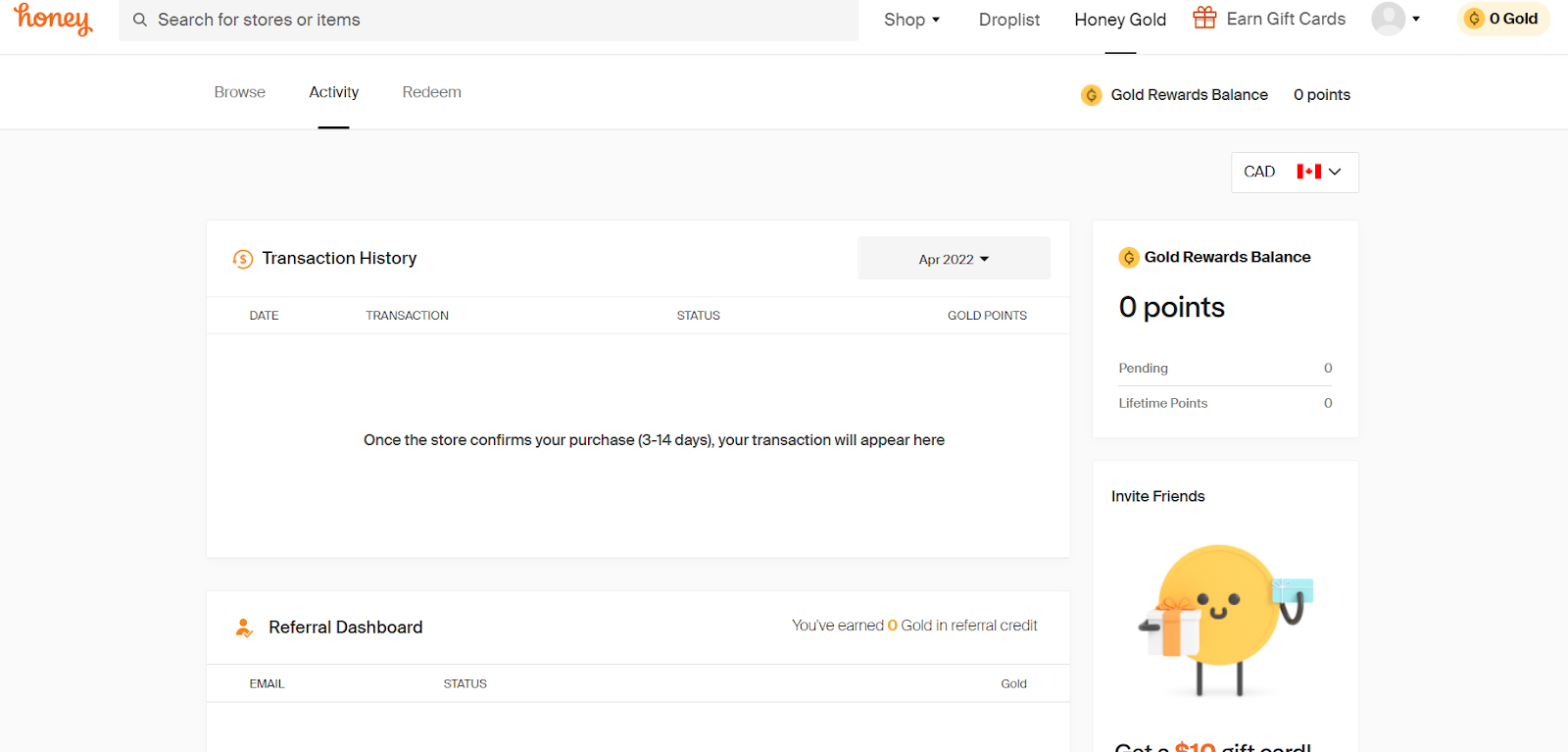1568x752 pixels.
Task: Click the Transaction History dollar icon
Action: click(243, 259)
